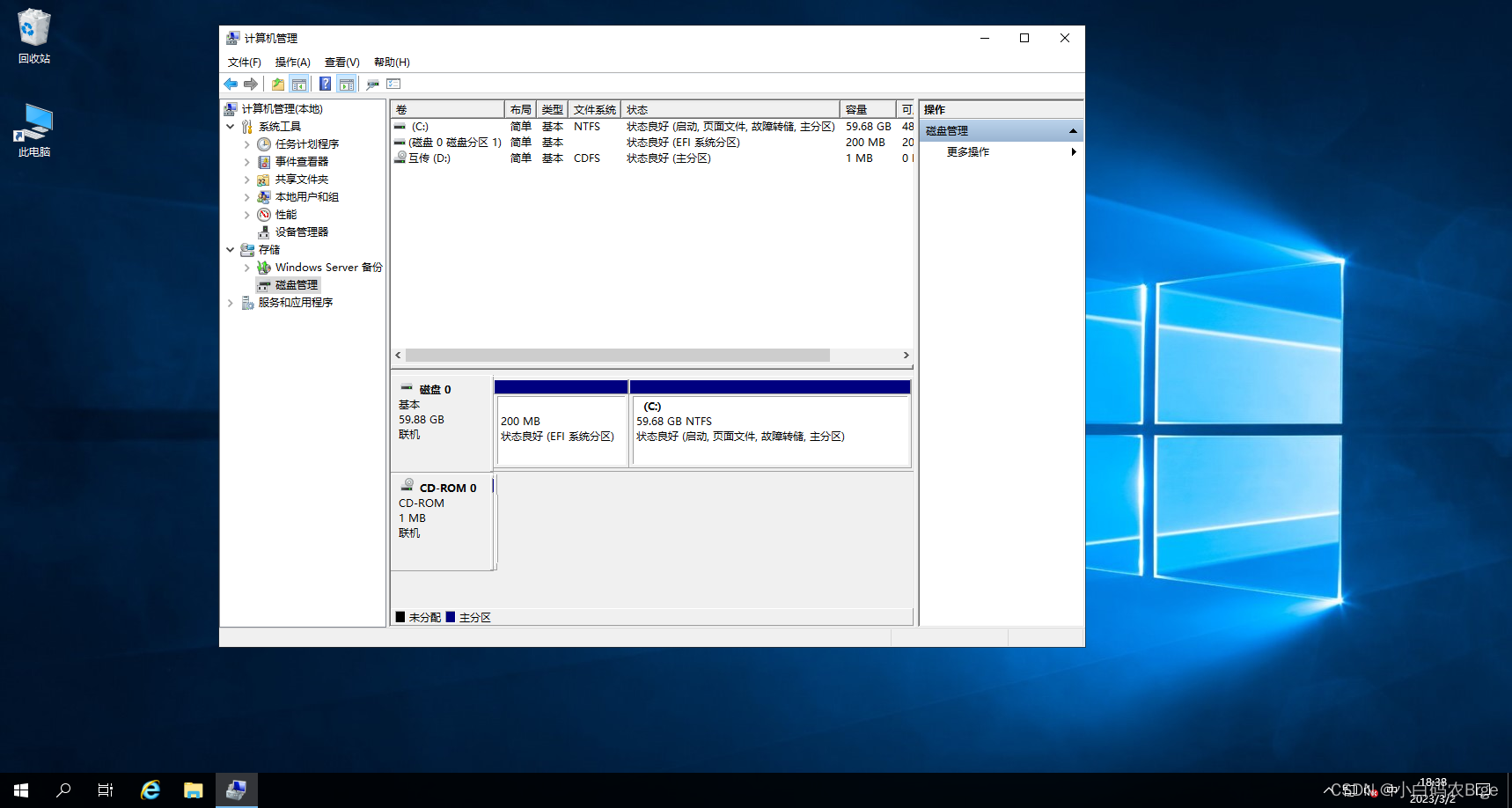Open File Explorer from the taskbar

coord(193,790)
